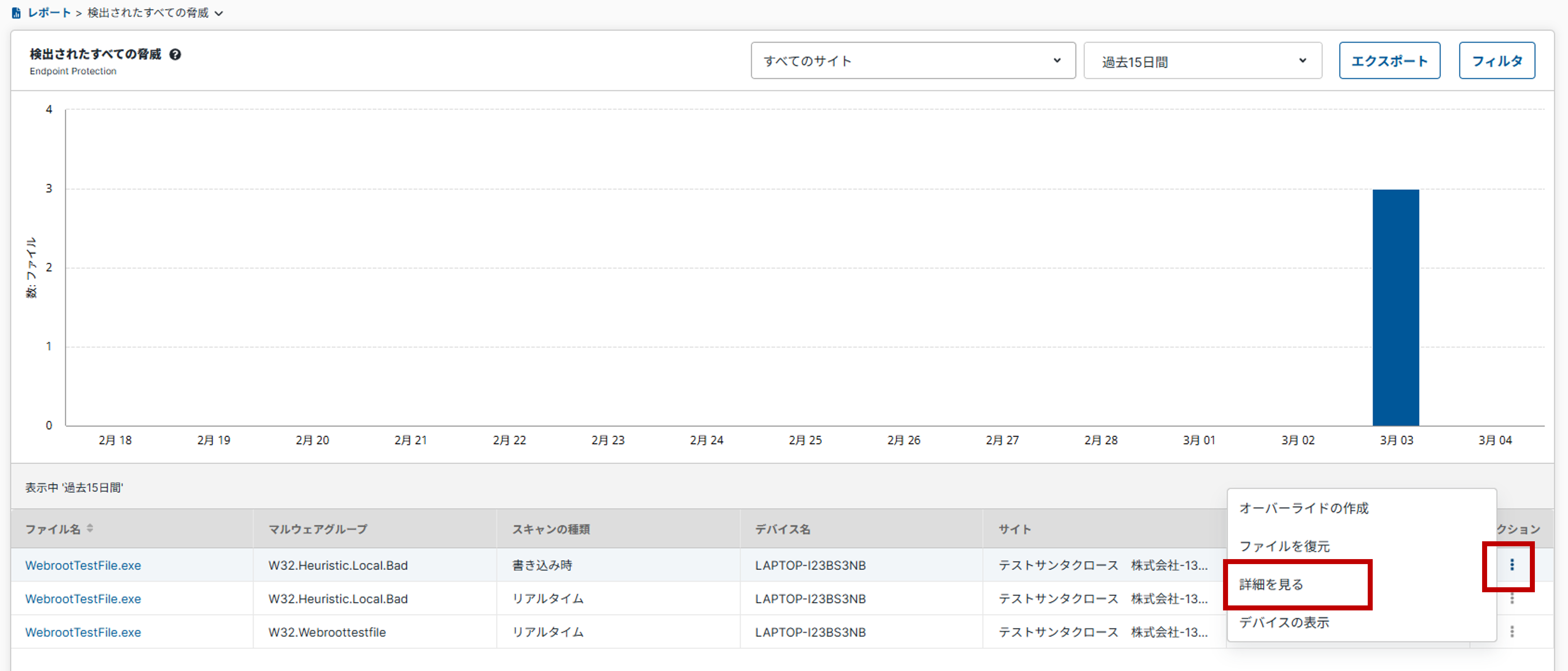Select オーバーライドの作成 menu item
The height and width of the screenshot is (671, 1568).
point(1303,508)
